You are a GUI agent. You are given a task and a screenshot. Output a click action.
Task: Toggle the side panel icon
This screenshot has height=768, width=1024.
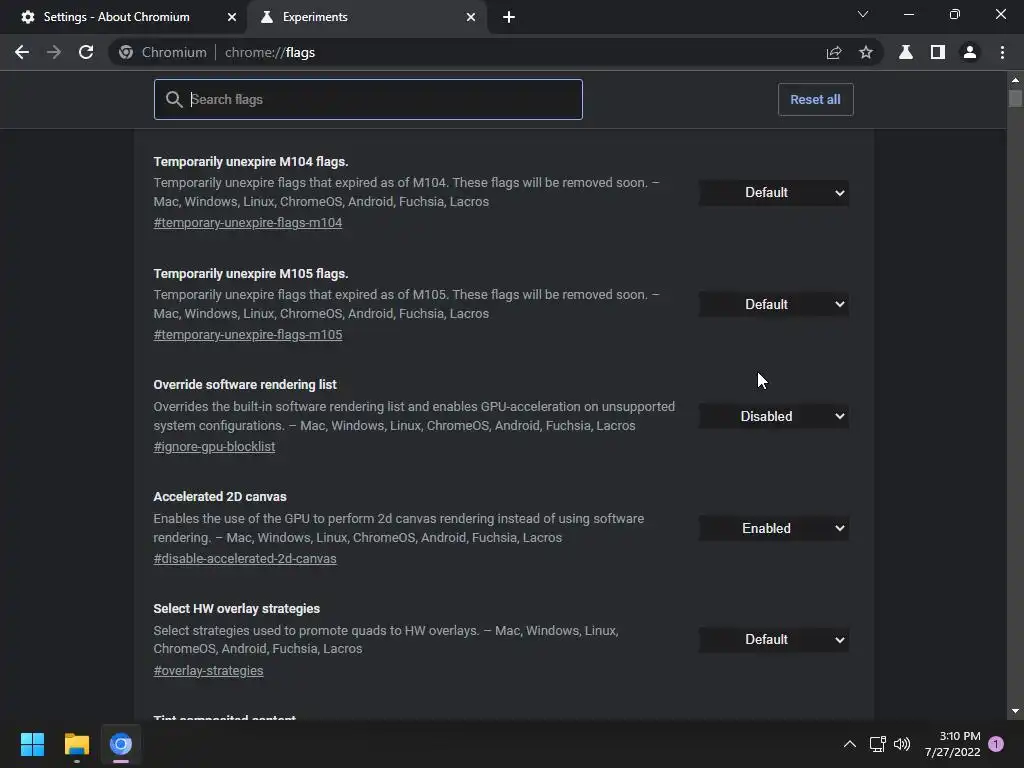[938, 52]
